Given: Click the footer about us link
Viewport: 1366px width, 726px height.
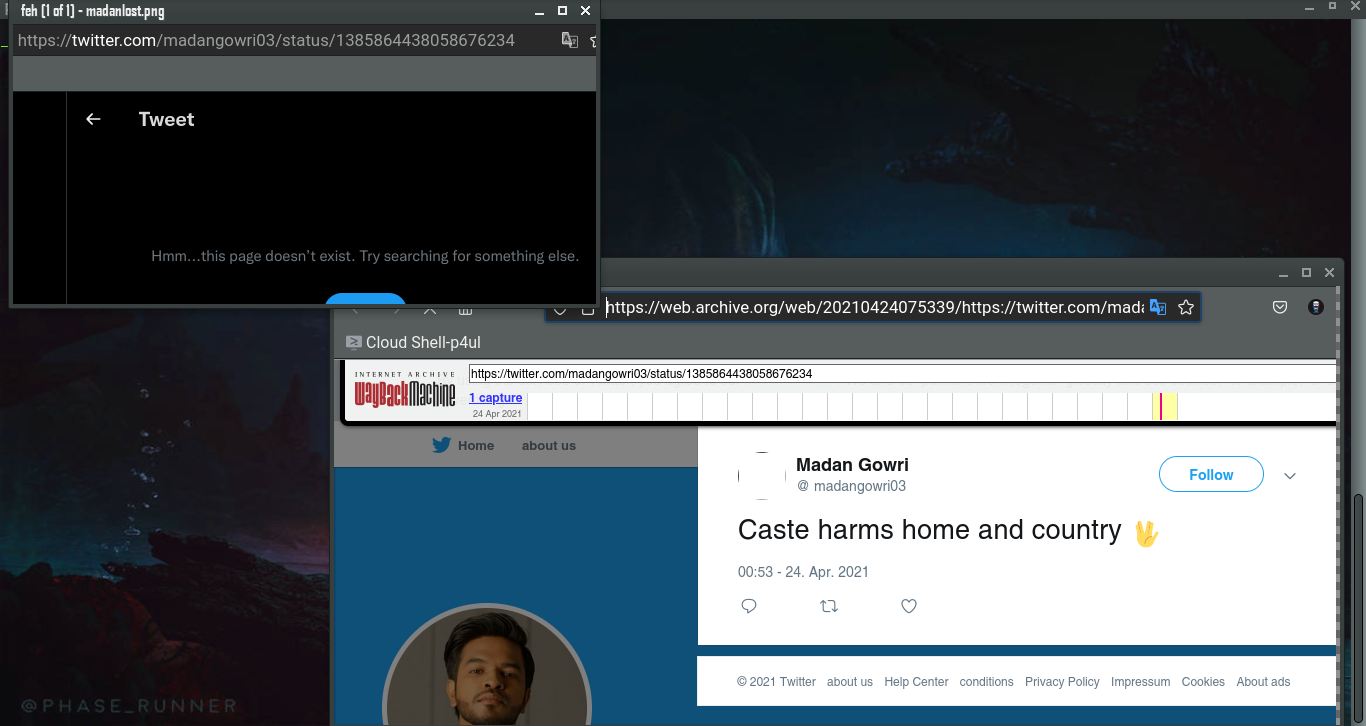Looking at the screenshot, I should [850, 682].
